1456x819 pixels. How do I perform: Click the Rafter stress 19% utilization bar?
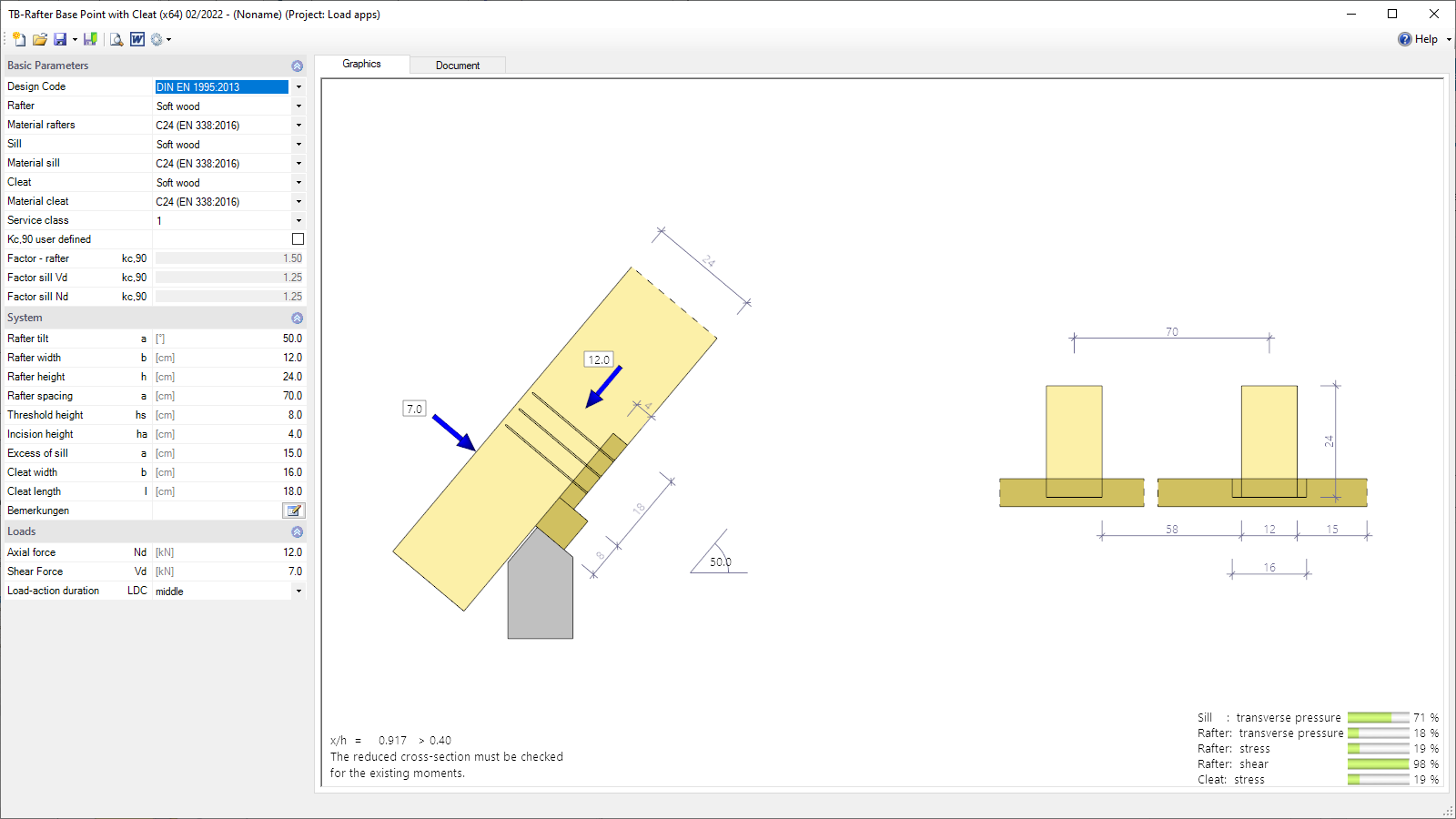click(1379, 749)
